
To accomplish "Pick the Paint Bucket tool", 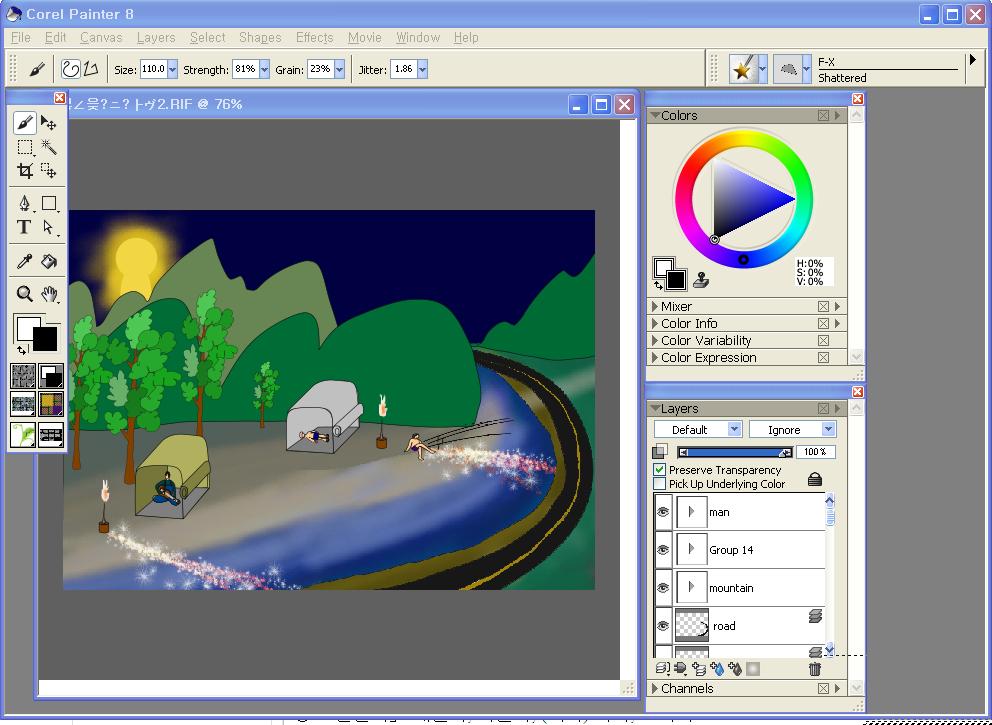I will (48, 262).
